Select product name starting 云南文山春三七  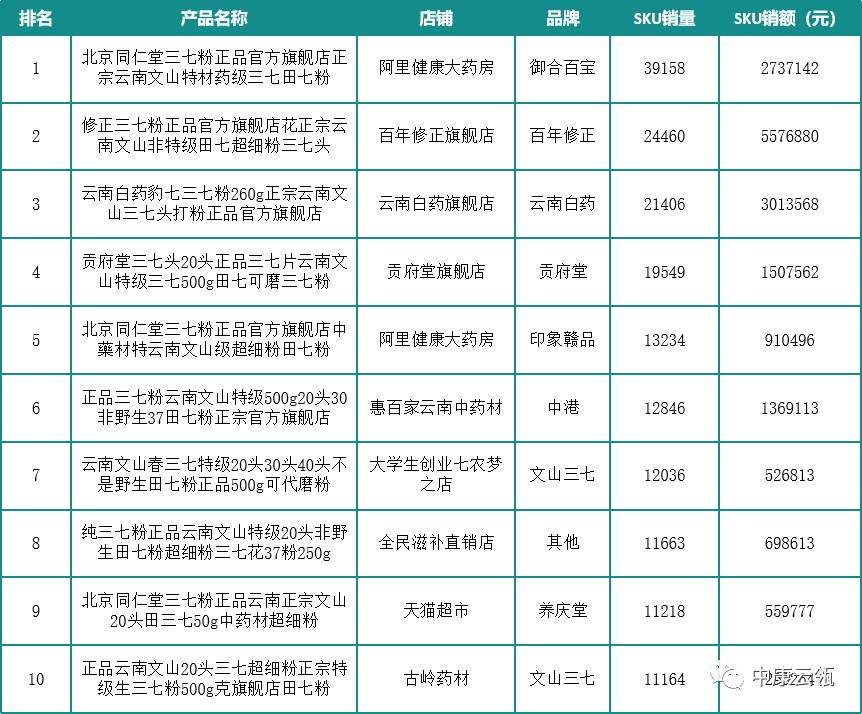click(x=214, y=474)
